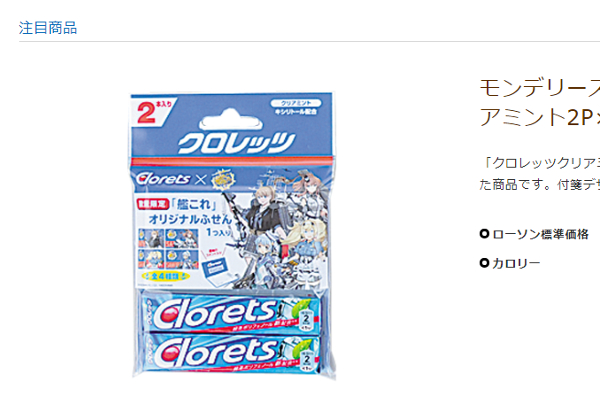Image resolution: width=600 pixels, height=400 pixels.
Task: Click the Clorets × collaboration banner logo
Action: coord(186,179)
